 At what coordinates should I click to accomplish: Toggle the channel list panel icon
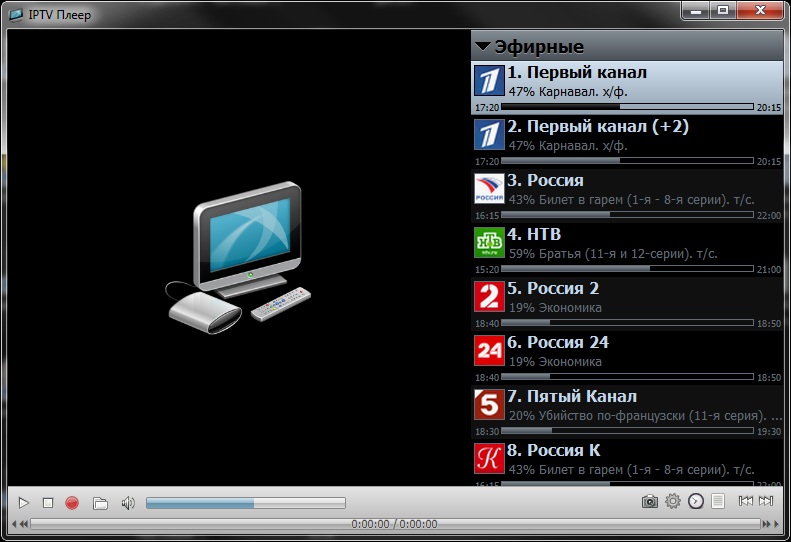[718, 501]
